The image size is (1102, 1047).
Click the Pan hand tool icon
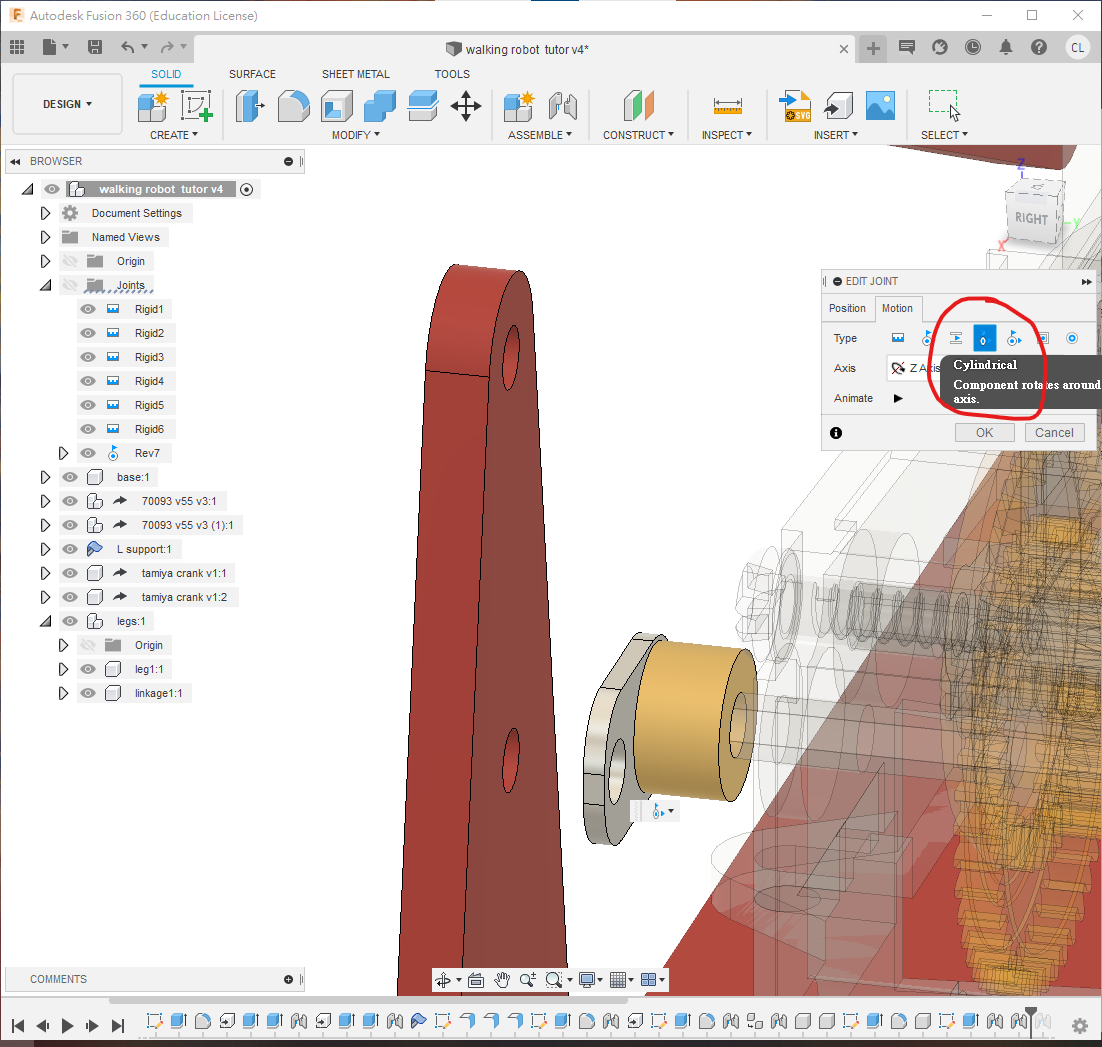click(x=502, y=980)
